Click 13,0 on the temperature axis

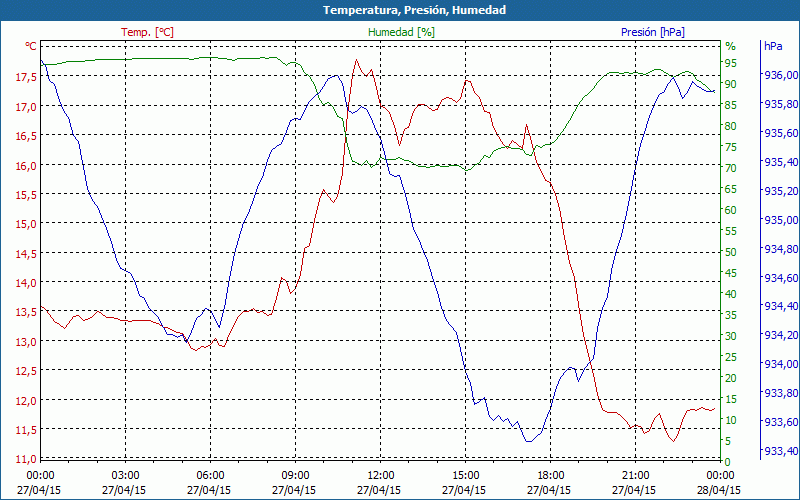27,341
